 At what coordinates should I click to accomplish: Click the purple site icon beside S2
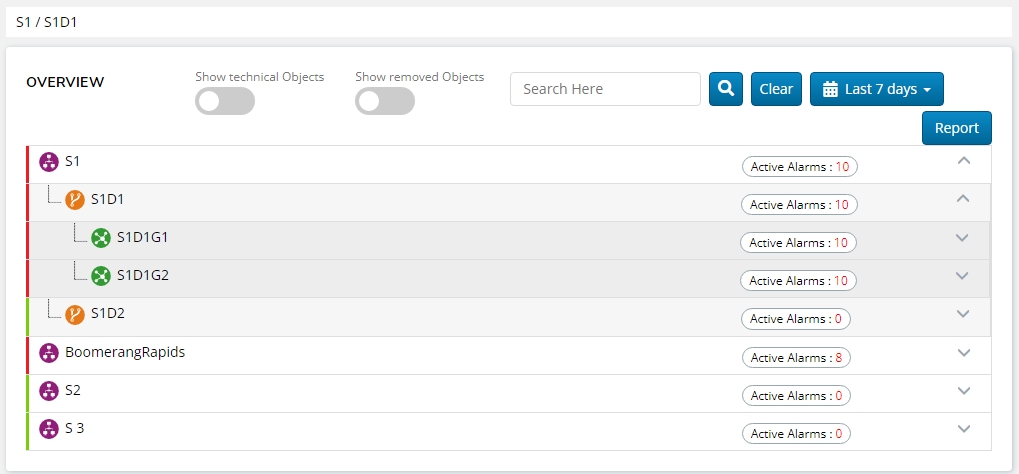[x=49, y=391]
